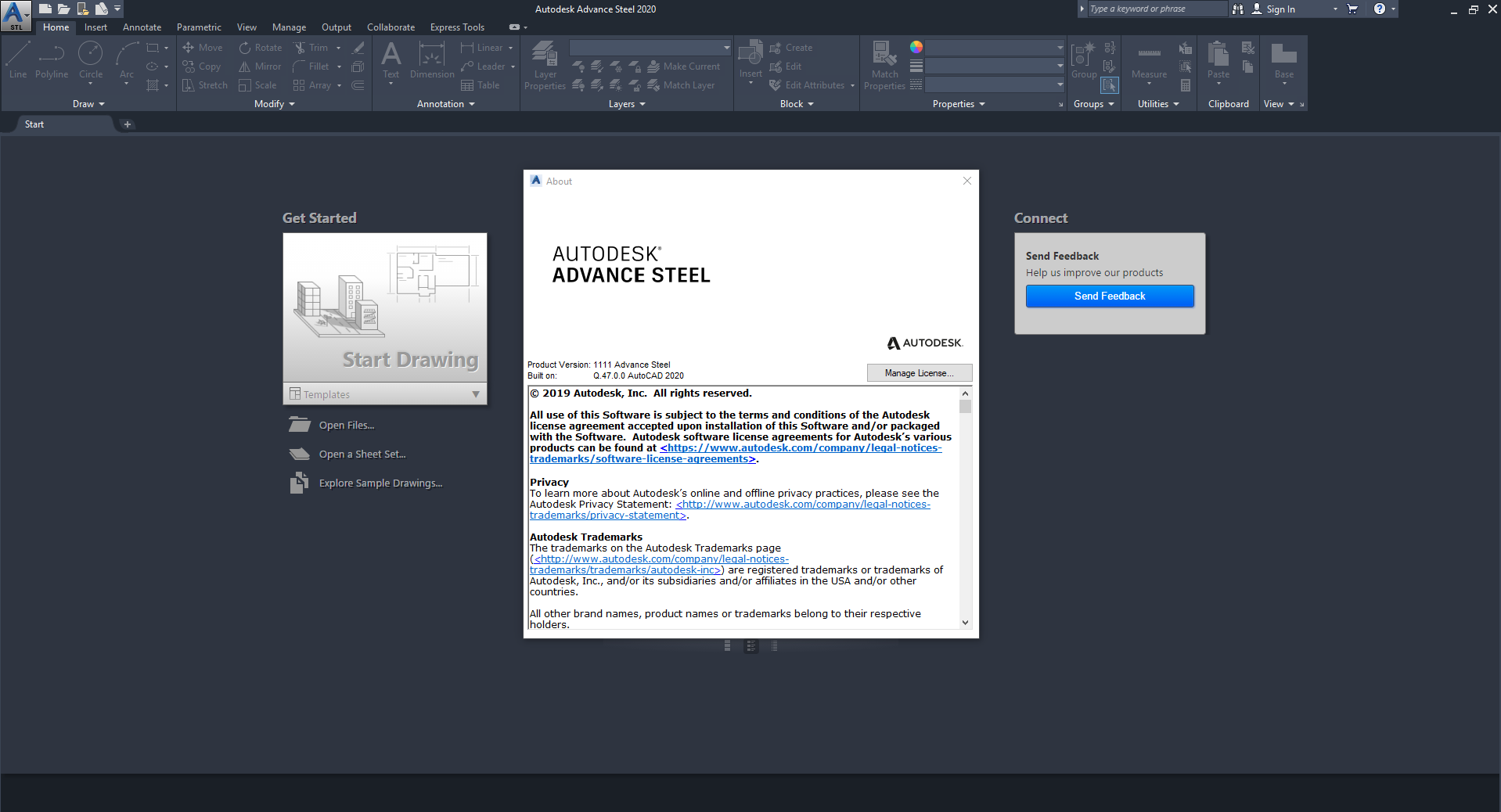The height and width of the screenshot is (812, 1501).
Task: Open the linetype dropdown in Properties
Action: click(995, 84)
